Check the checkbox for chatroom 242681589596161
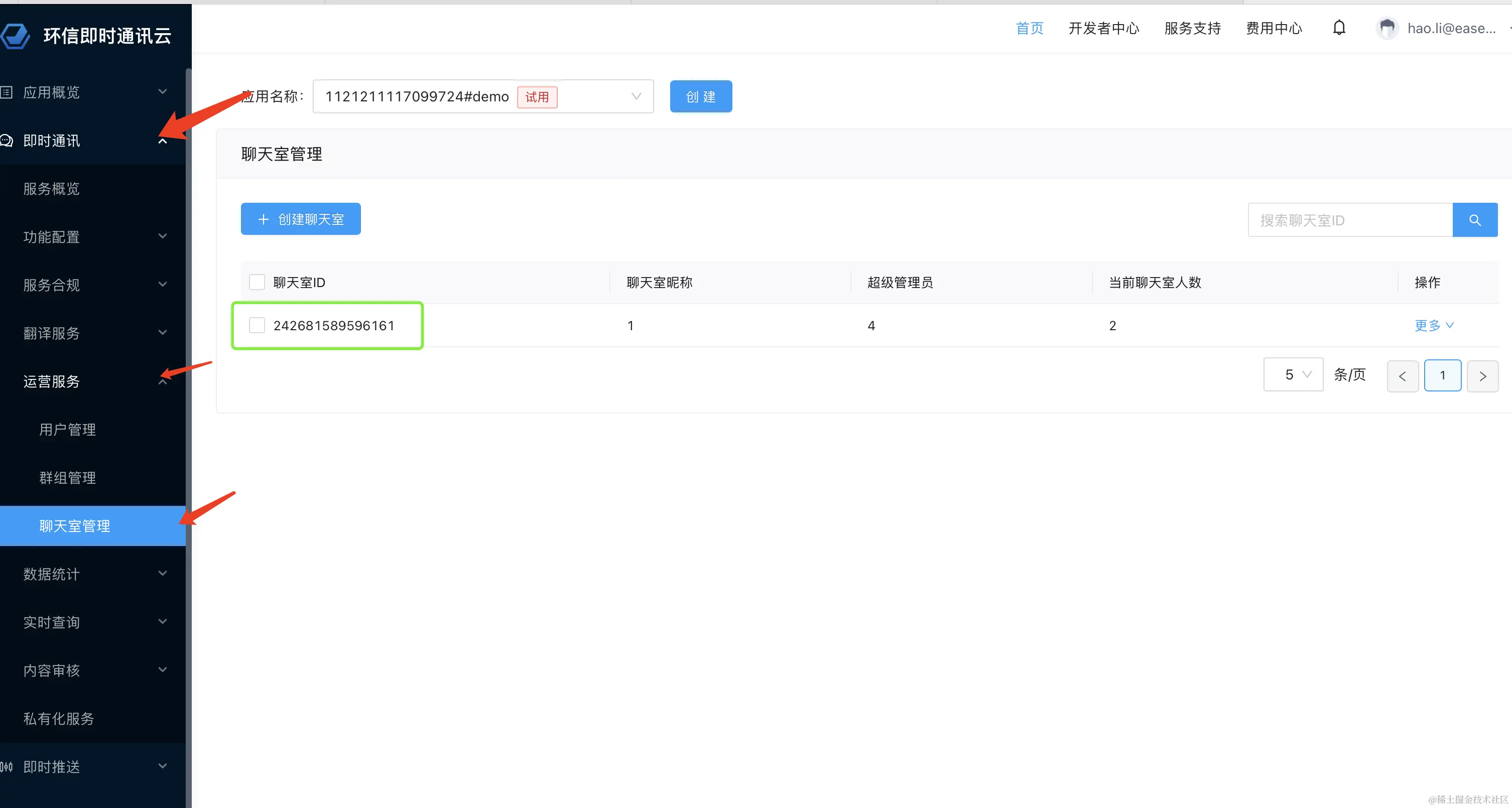1512x808 pixels. point(257,325)
